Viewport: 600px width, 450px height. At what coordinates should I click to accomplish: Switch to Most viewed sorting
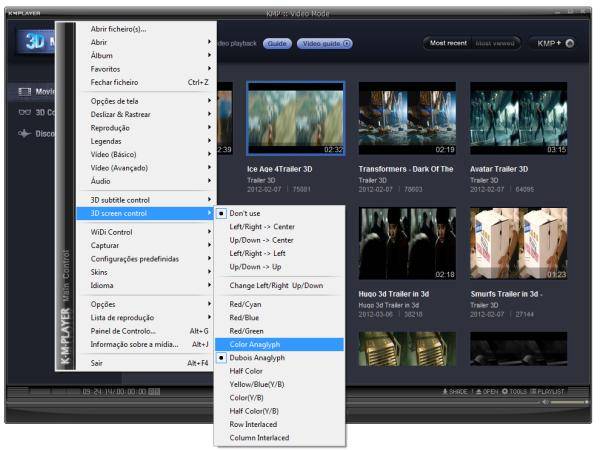point(495,43)
